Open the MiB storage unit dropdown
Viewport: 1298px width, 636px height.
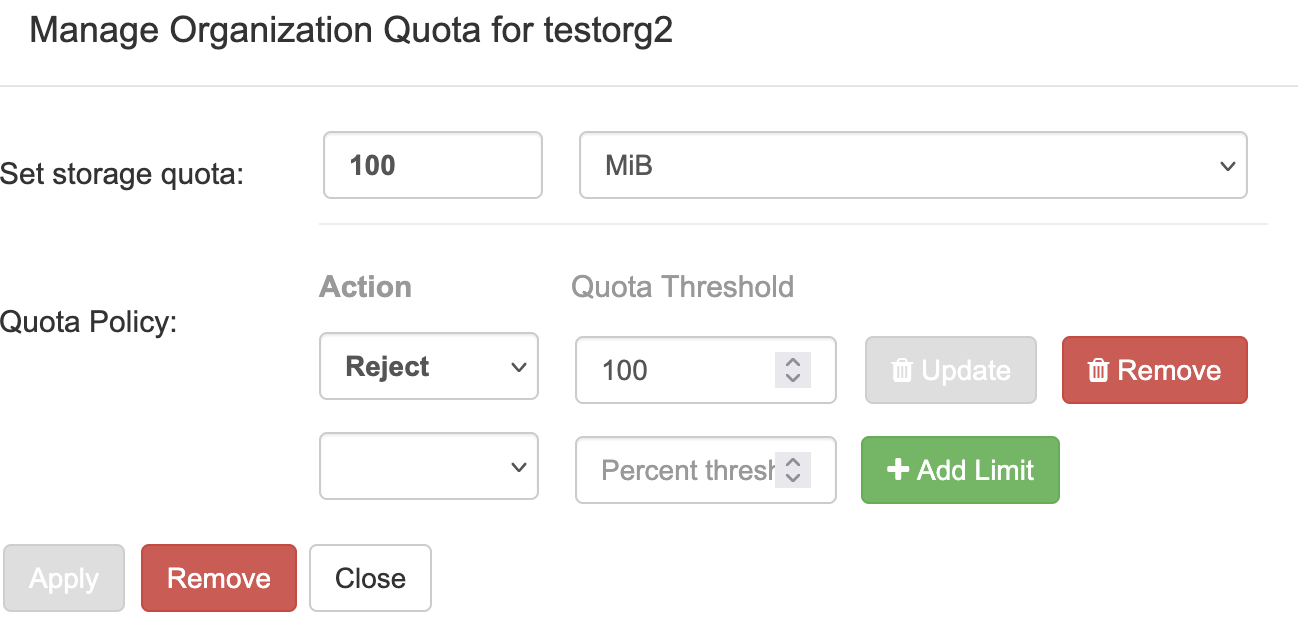913,166
